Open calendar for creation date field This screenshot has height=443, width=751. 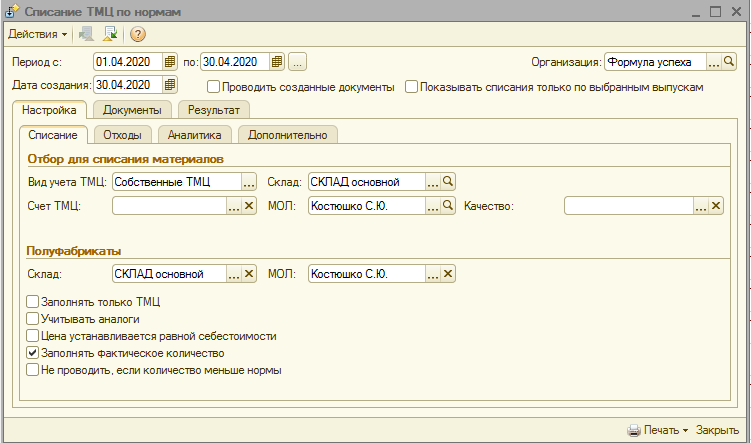[169, 85]
